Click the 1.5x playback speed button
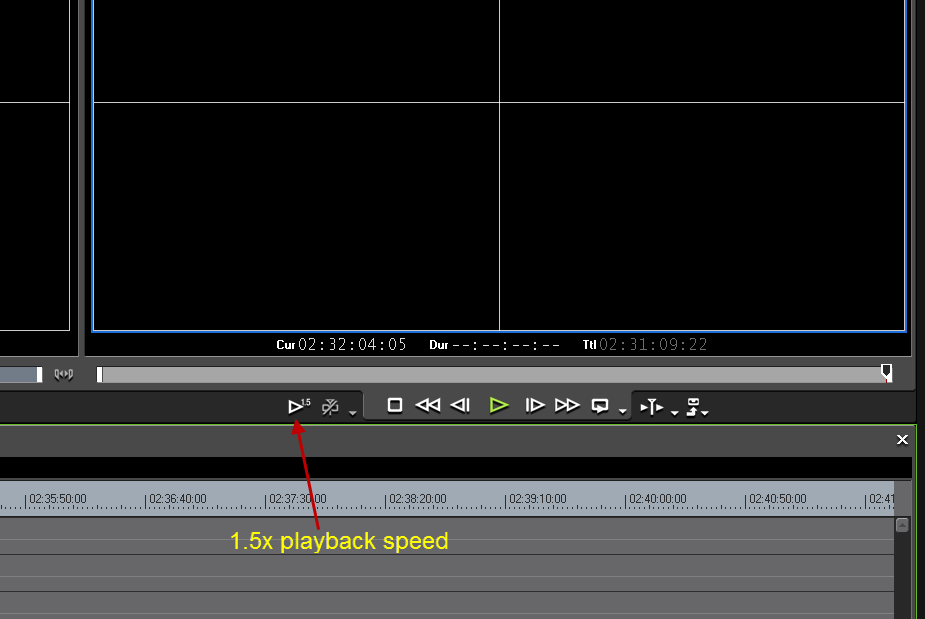 point(298,406)
